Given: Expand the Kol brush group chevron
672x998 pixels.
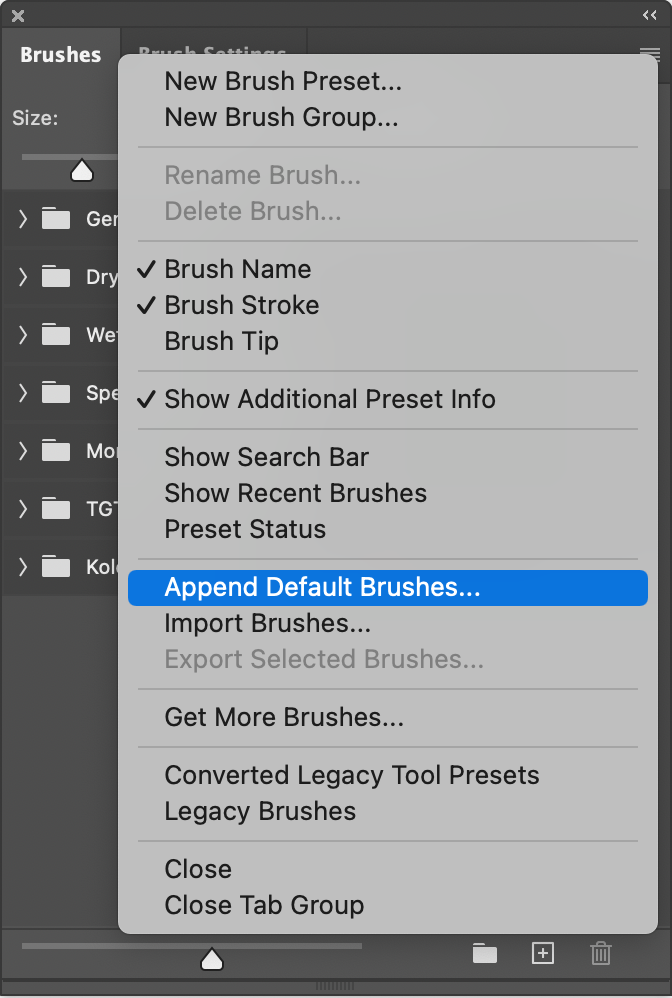Looking at the screenshot, I should point(23,566).
